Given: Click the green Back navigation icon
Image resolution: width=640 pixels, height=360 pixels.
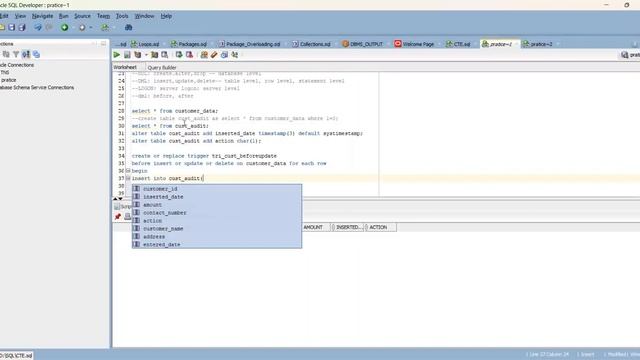Looking at the screenshot, I should (64, 27).
